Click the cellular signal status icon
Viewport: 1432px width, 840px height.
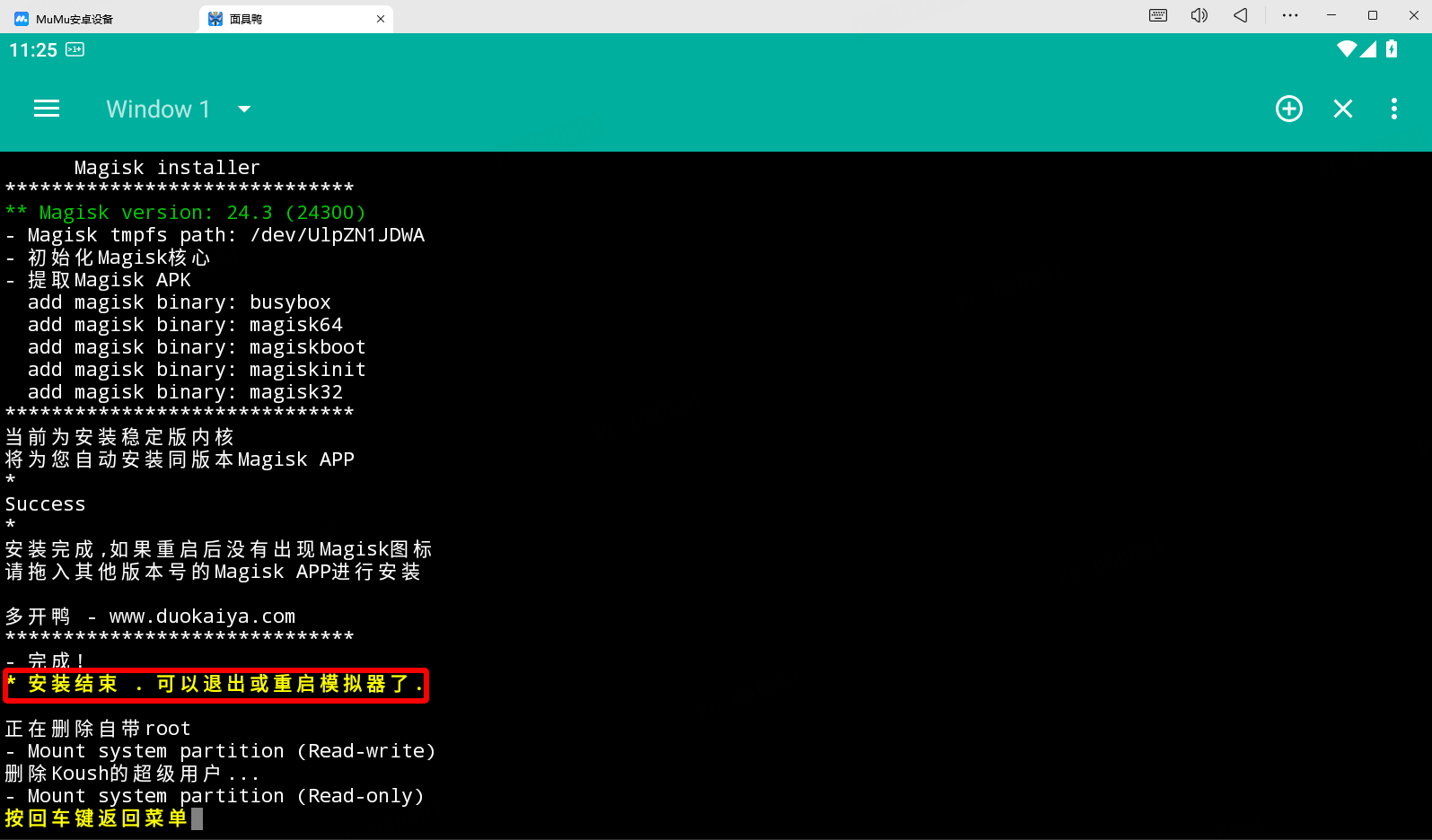click(1368, 49)
